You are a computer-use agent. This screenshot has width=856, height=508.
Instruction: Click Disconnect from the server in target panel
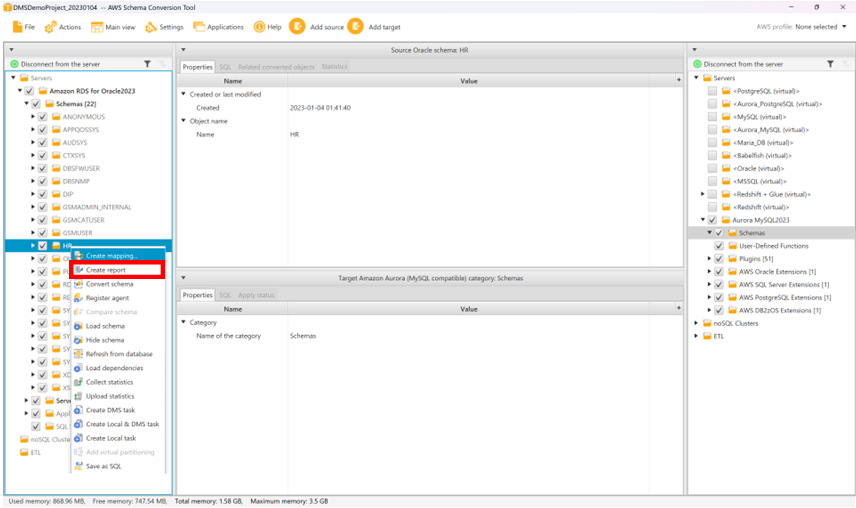click(744, 64)
